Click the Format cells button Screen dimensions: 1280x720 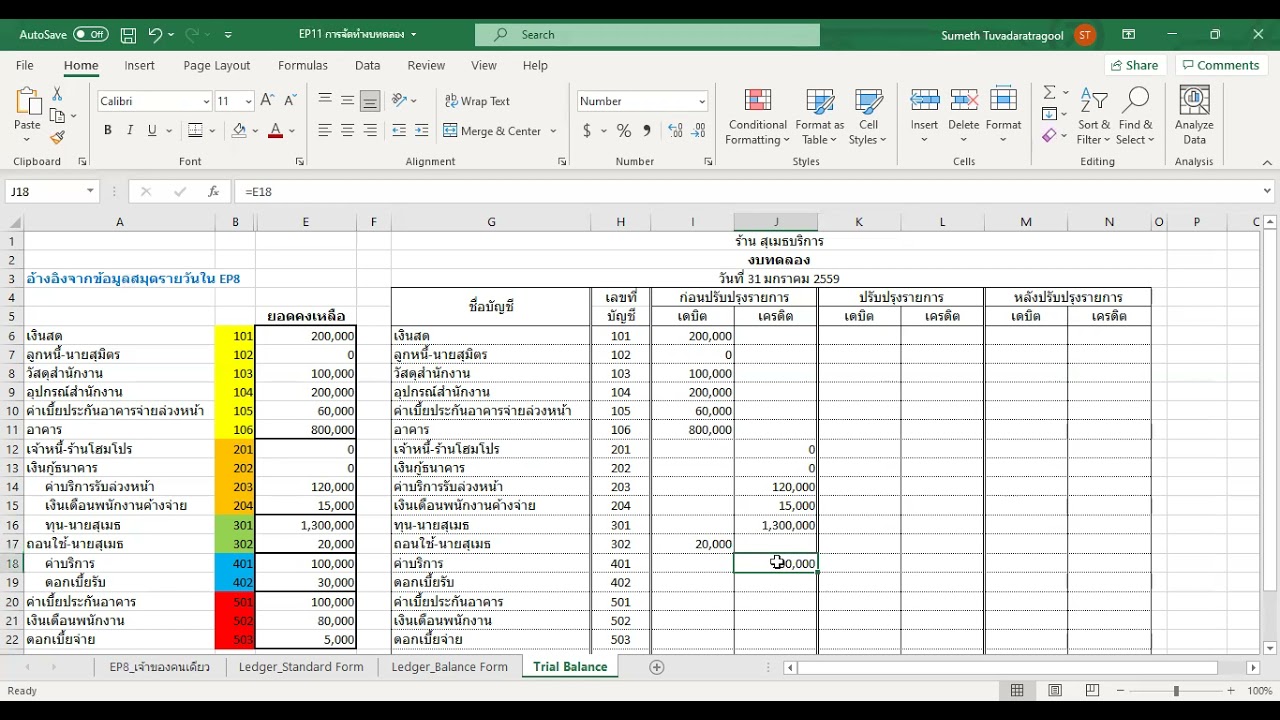tap(1003, 117)
